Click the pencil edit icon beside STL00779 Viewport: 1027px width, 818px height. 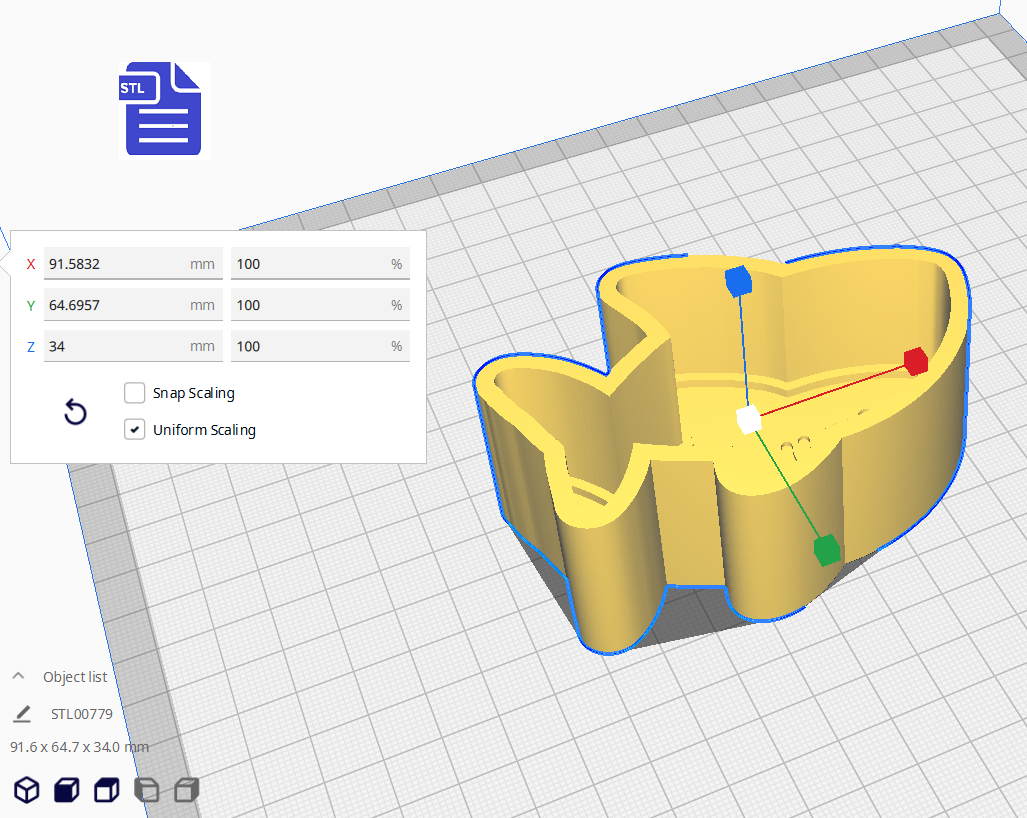click(x=22, y=714)
